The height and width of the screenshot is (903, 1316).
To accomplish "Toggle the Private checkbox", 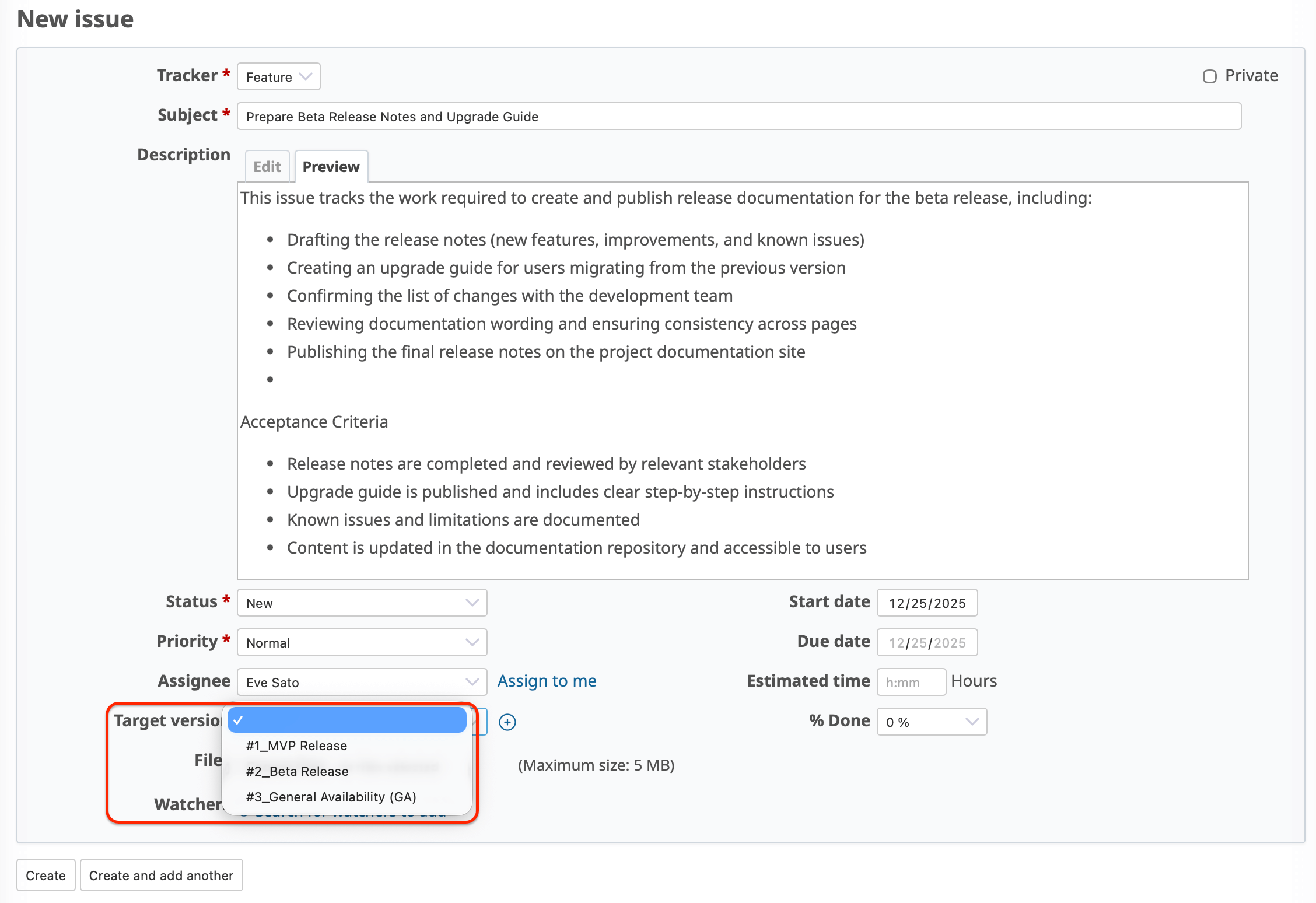I will point(1209,76).
